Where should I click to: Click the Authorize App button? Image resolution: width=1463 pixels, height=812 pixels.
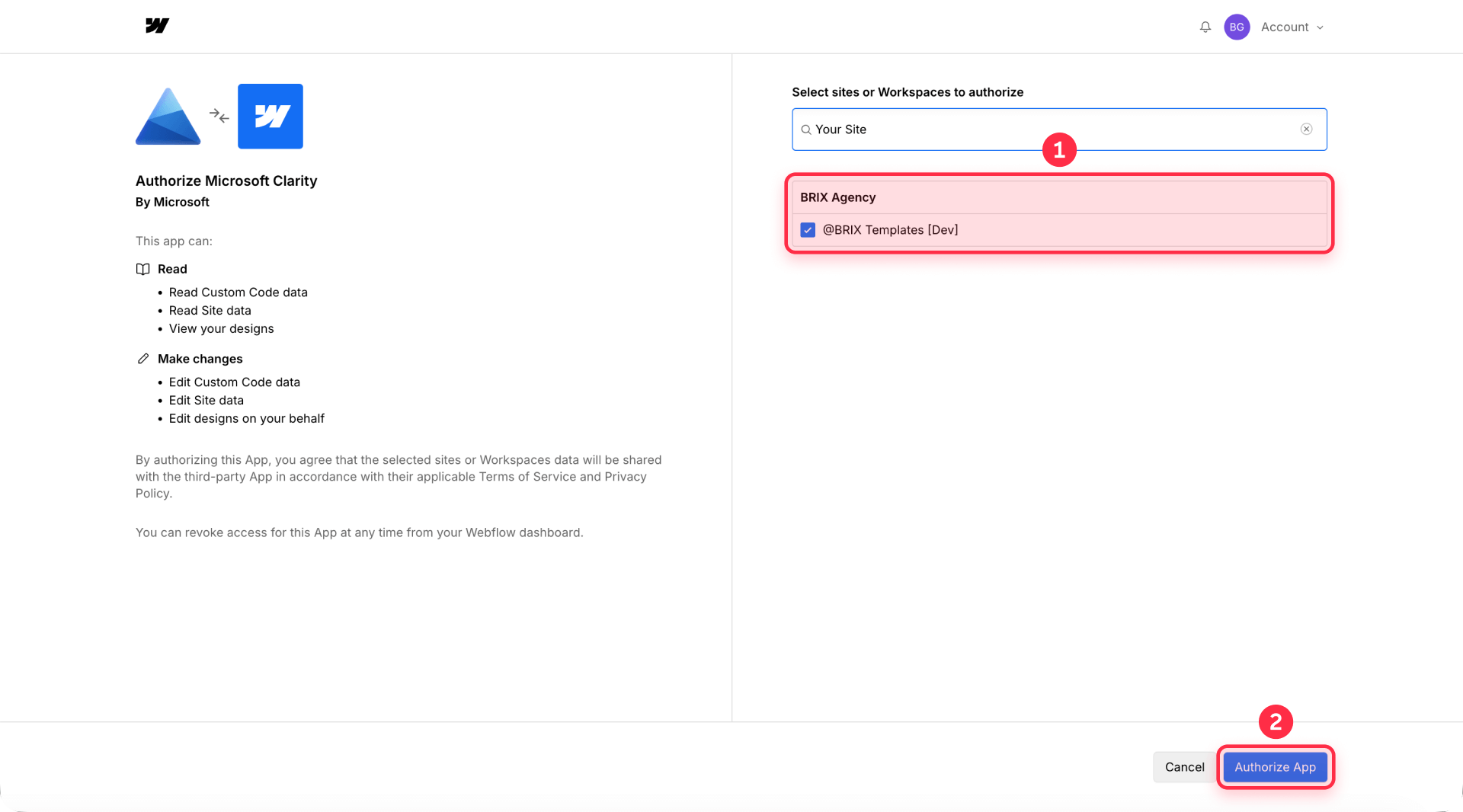1275,767
